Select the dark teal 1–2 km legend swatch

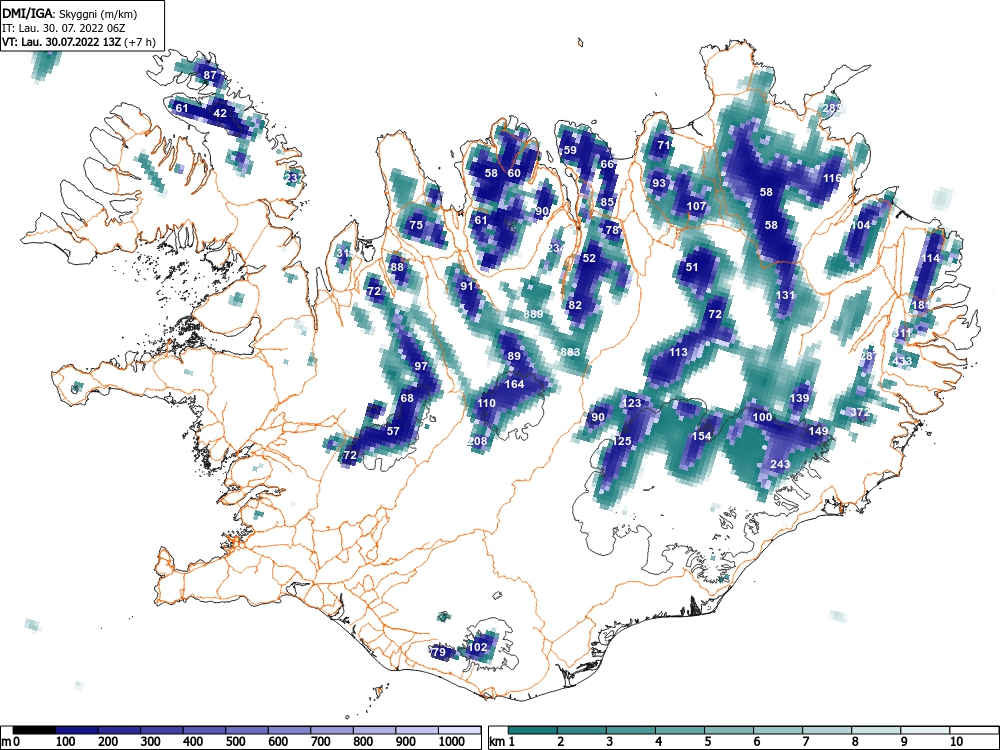pos(533,730)
